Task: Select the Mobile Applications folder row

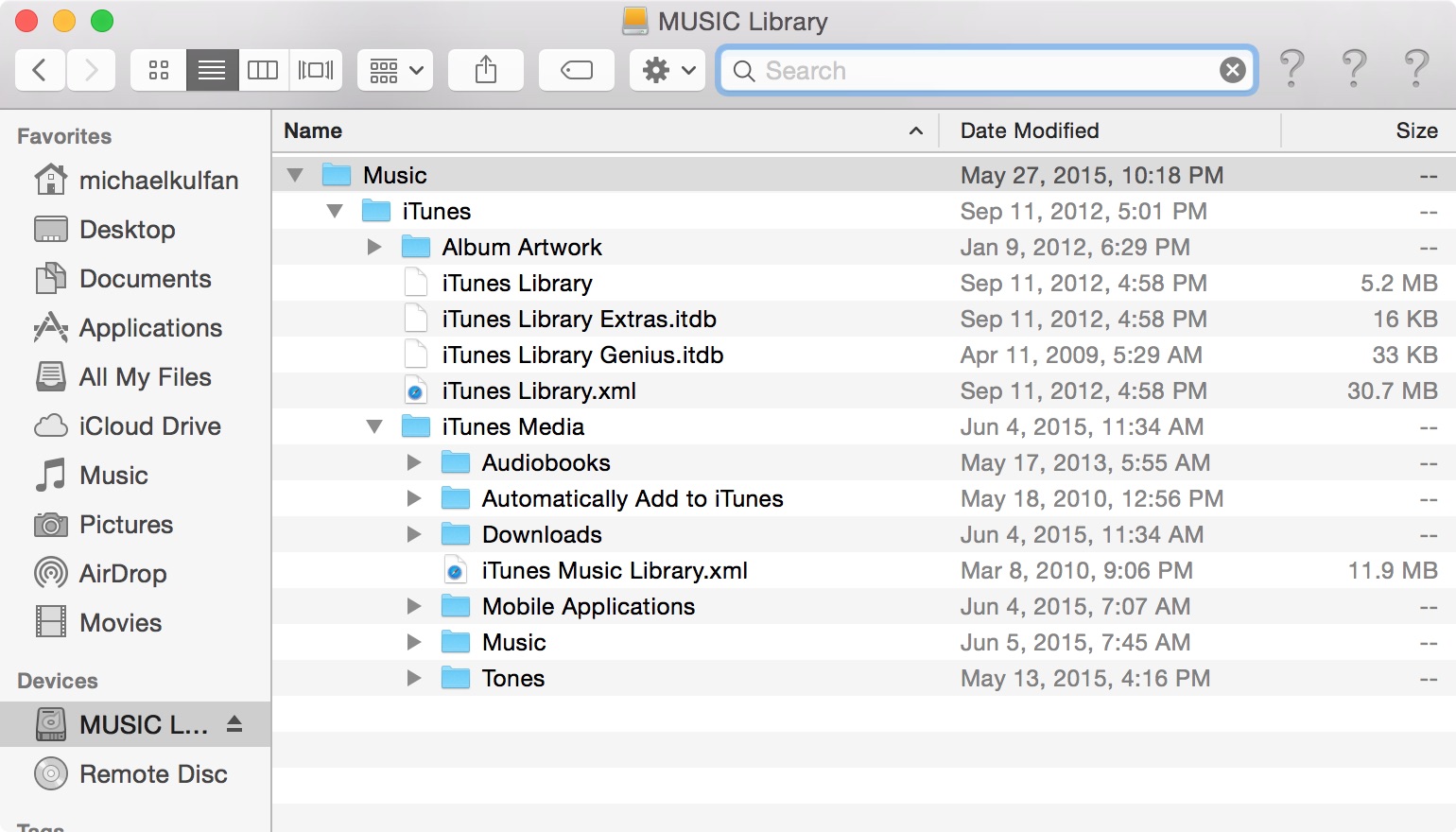Action: point(864,607)
